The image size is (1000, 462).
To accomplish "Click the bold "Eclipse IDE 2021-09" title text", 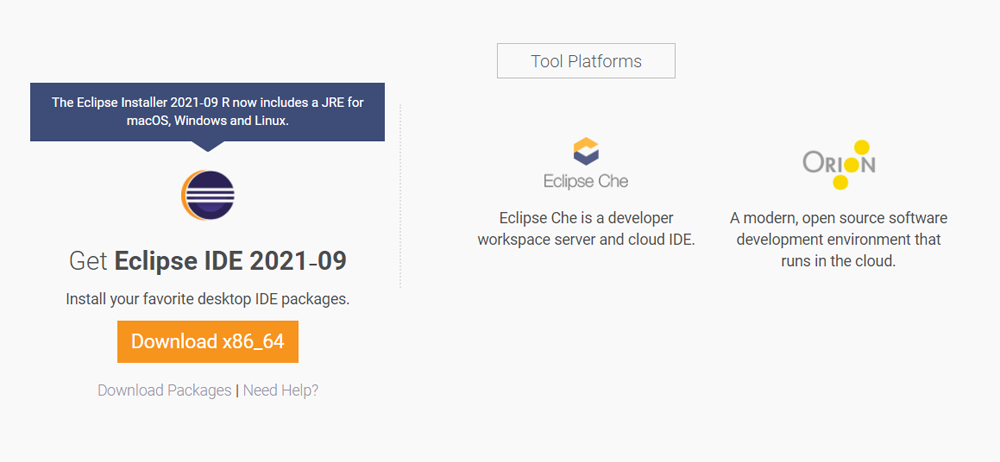I will (x=230, y=262).
